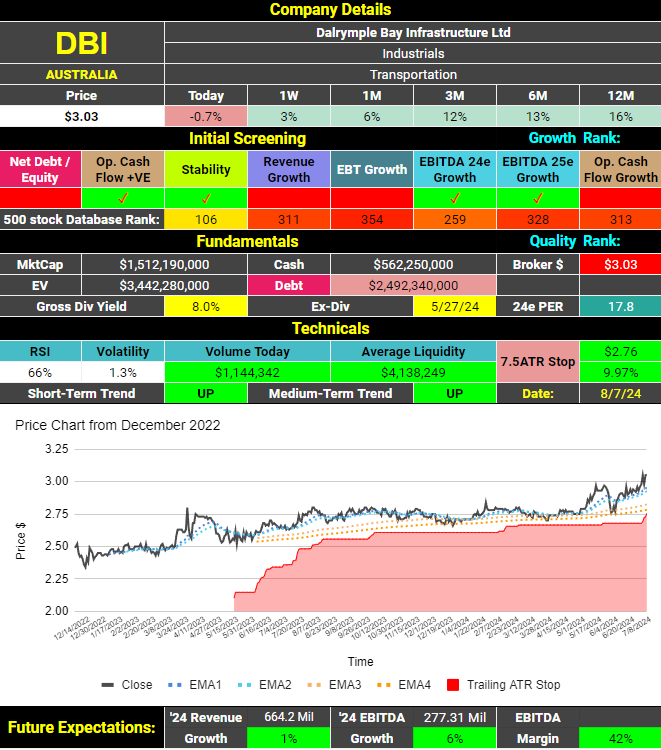Click the EBITDA Growth value 6%
The height and width of the screenshot is (750, 661).
pos(454,739)
